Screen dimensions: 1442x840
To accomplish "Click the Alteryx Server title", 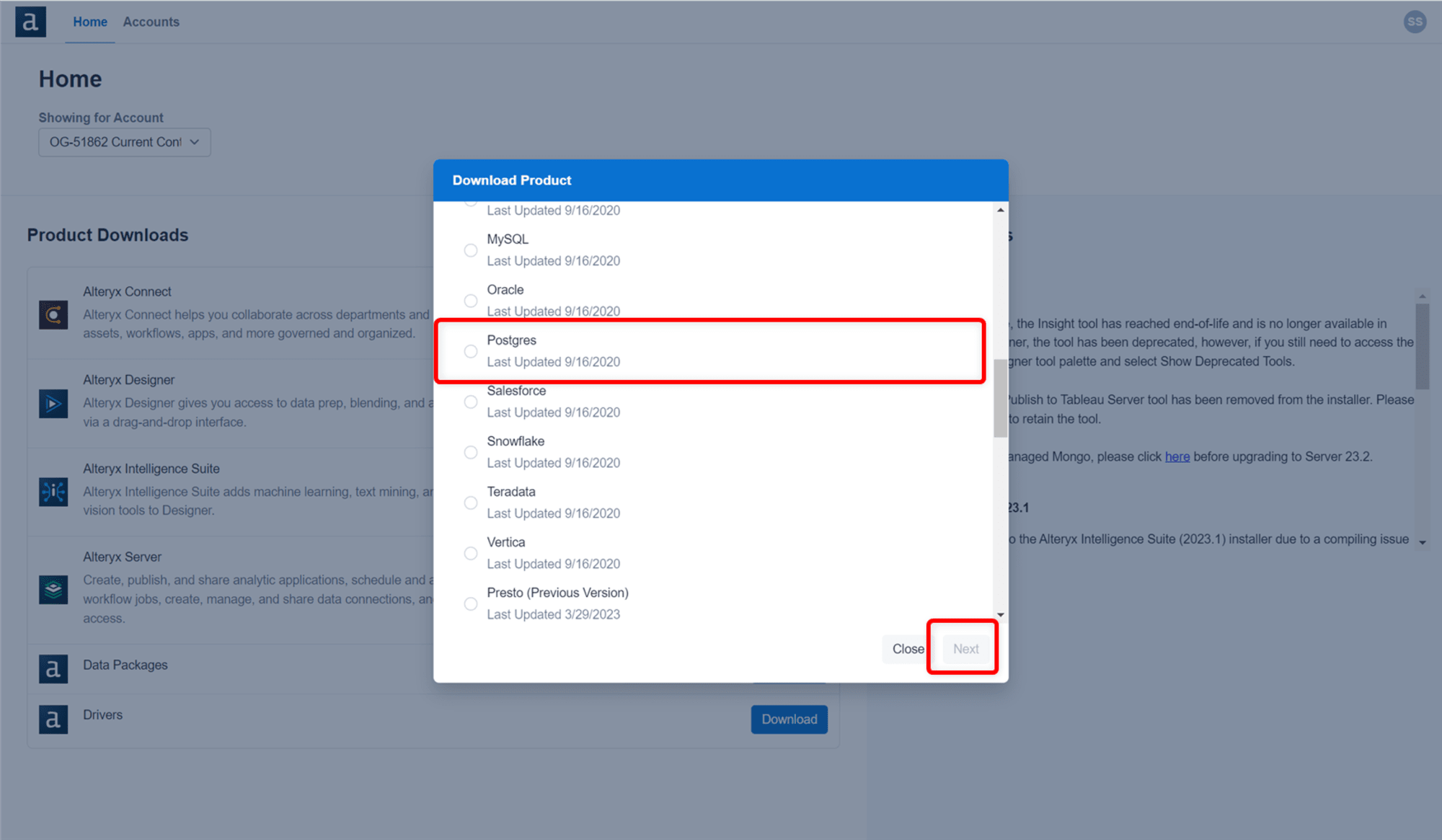I will (122, 557).
